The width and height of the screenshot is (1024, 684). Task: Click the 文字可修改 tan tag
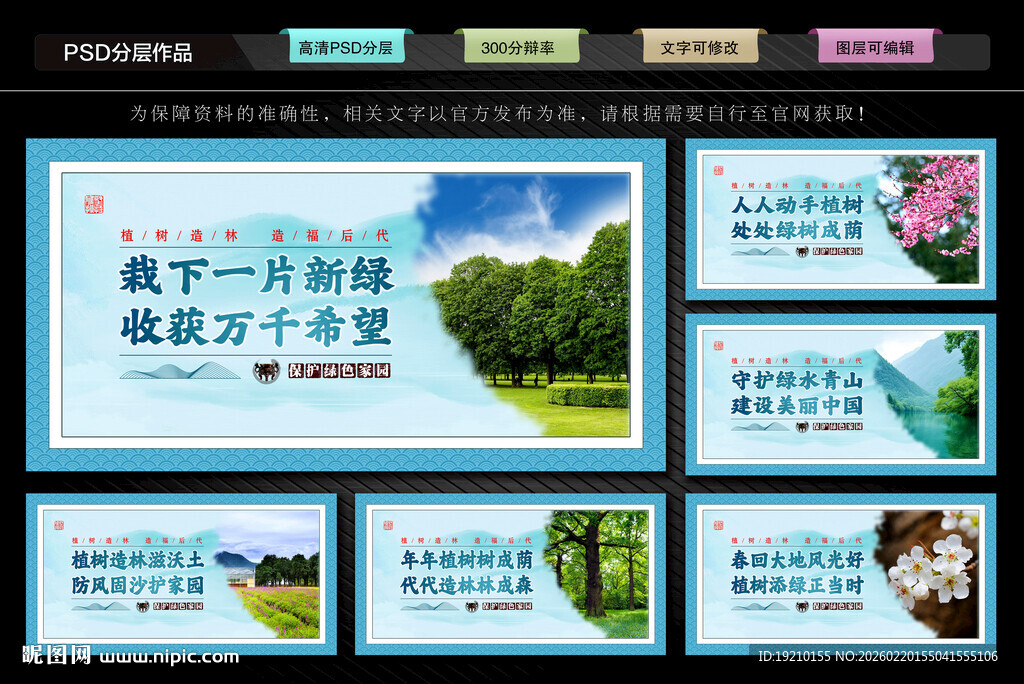coord(700,48)
